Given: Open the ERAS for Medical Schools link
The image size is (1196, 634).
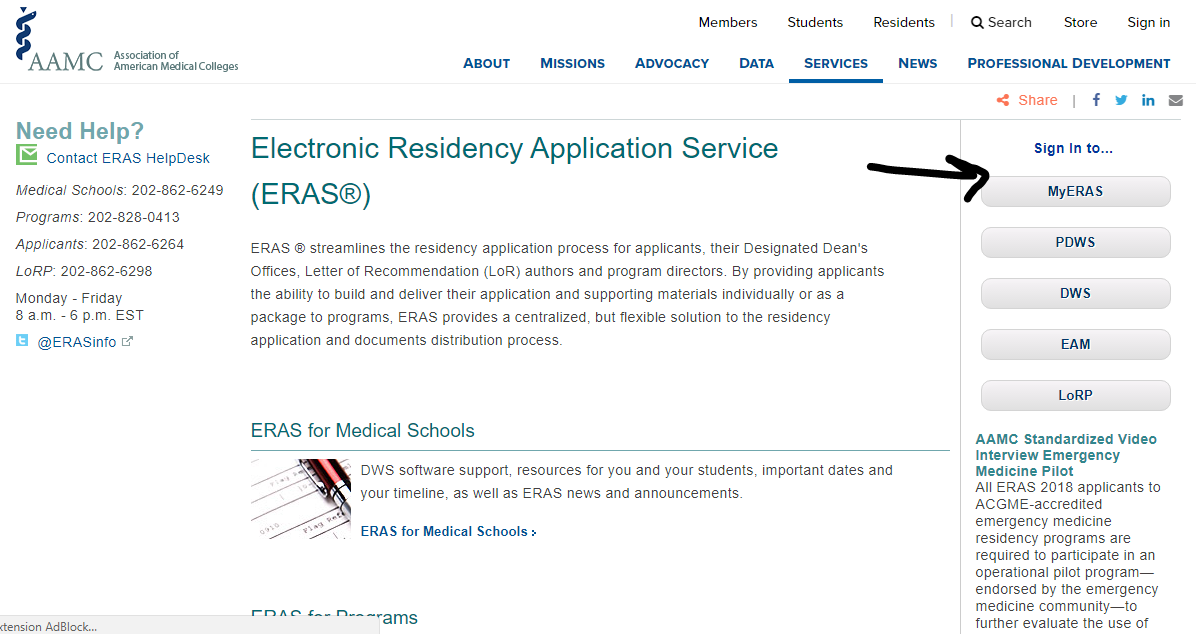Looking at the screenshot, I should [445, 531].
